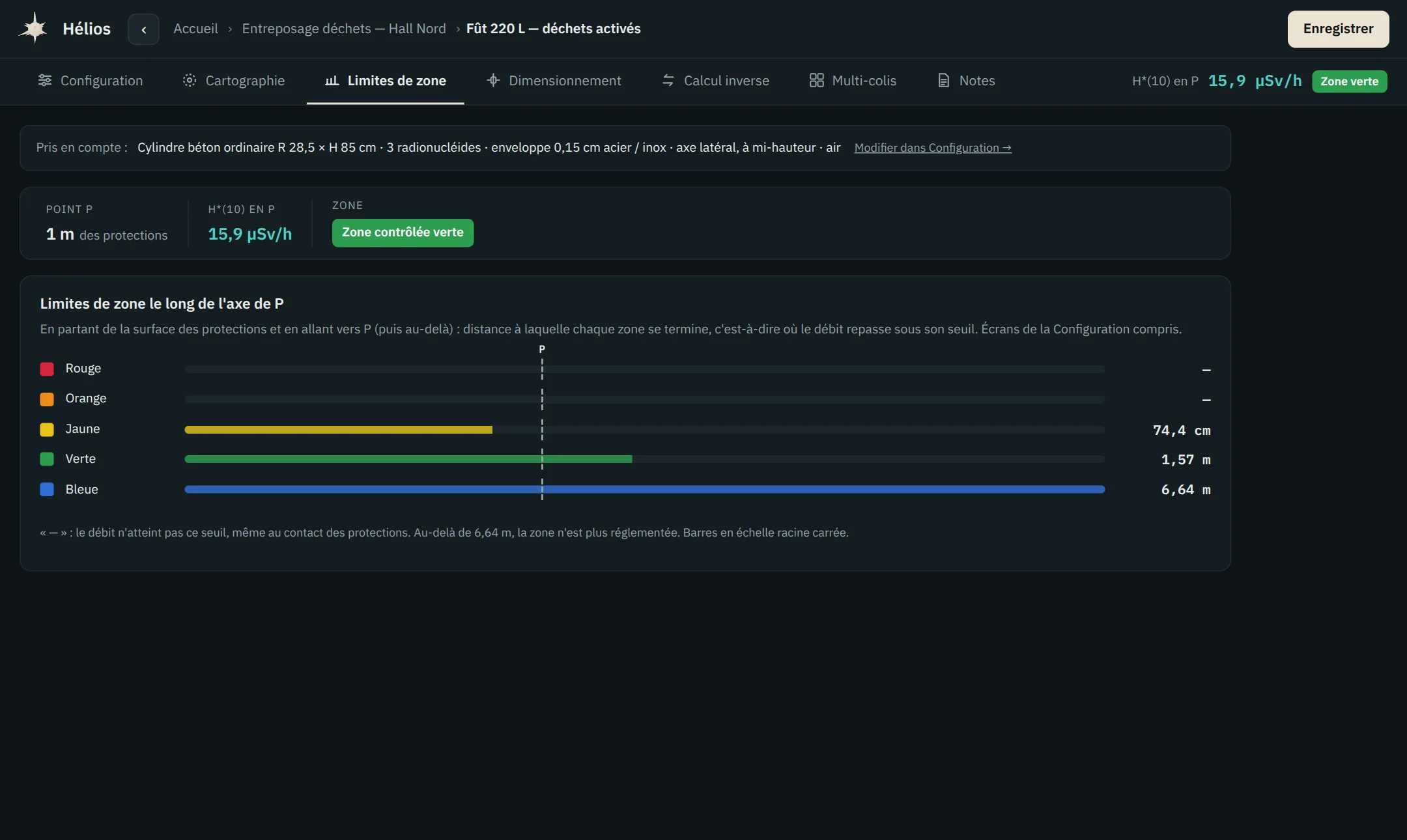This screenshot has height=840, width=1407.
Task: Open the Configuration tab
Action: click(91, 81)
